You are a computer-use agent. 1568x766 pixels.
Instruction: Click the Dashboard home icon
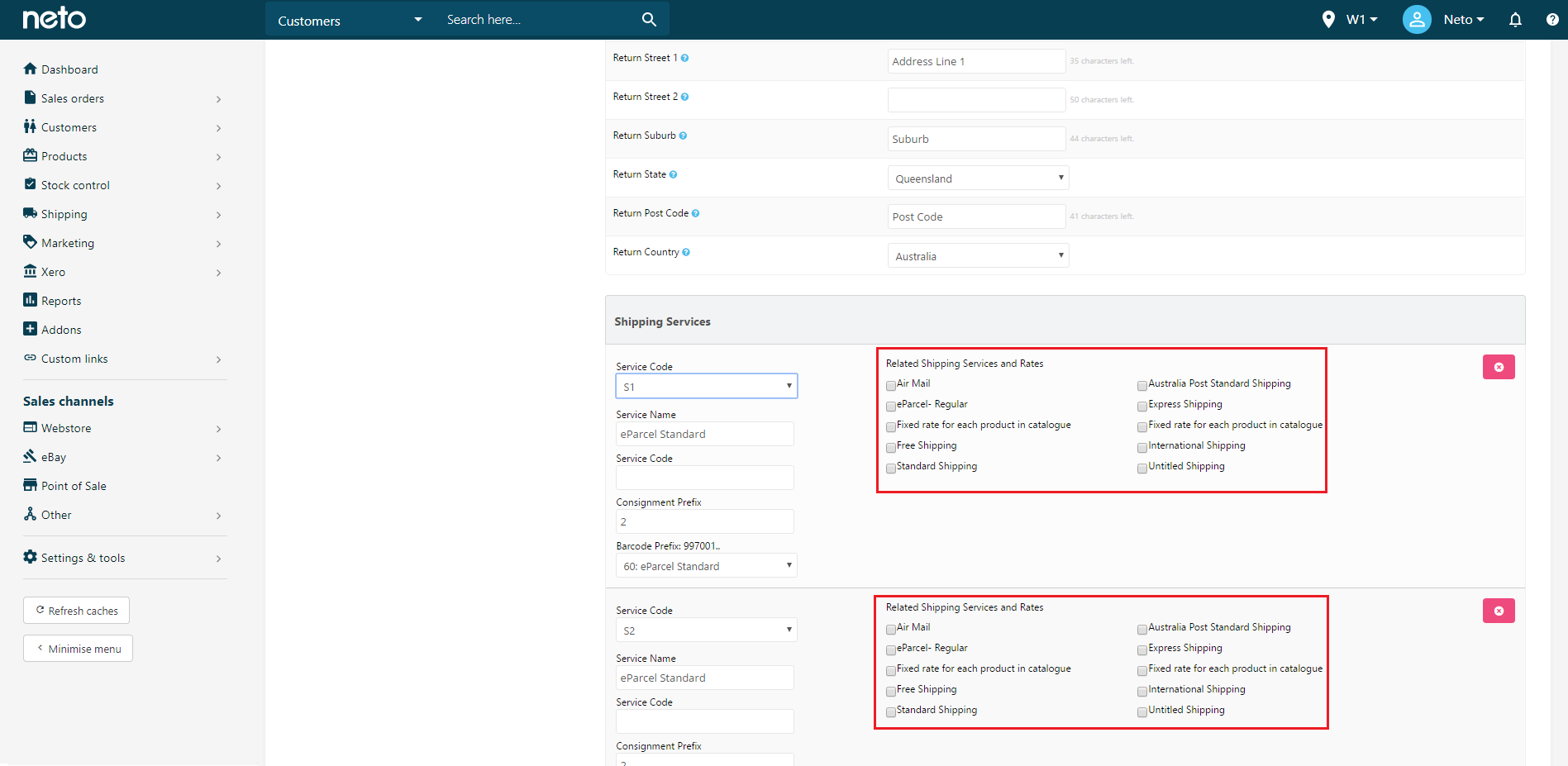(x=31, y=69)
